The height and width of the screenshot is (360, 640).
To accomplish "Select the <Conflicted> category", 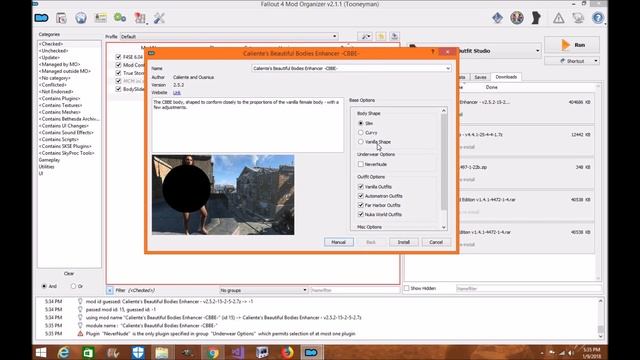I will [x=53, y=85].
